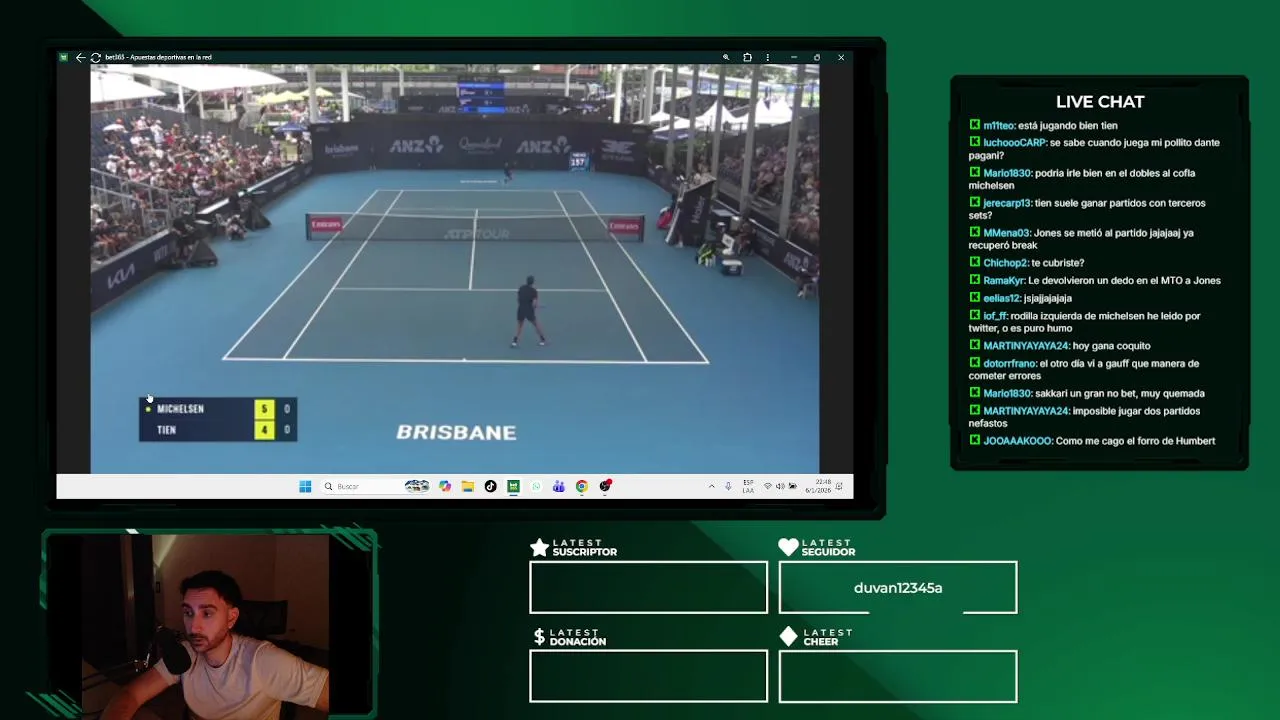
Task: Click the bet365 app icon in title bar
Action: click(64, 57)
